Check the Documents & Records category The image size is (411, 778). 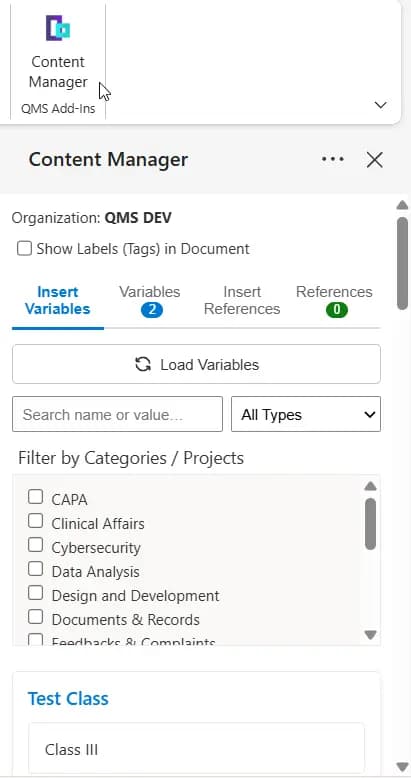(35, 617)
